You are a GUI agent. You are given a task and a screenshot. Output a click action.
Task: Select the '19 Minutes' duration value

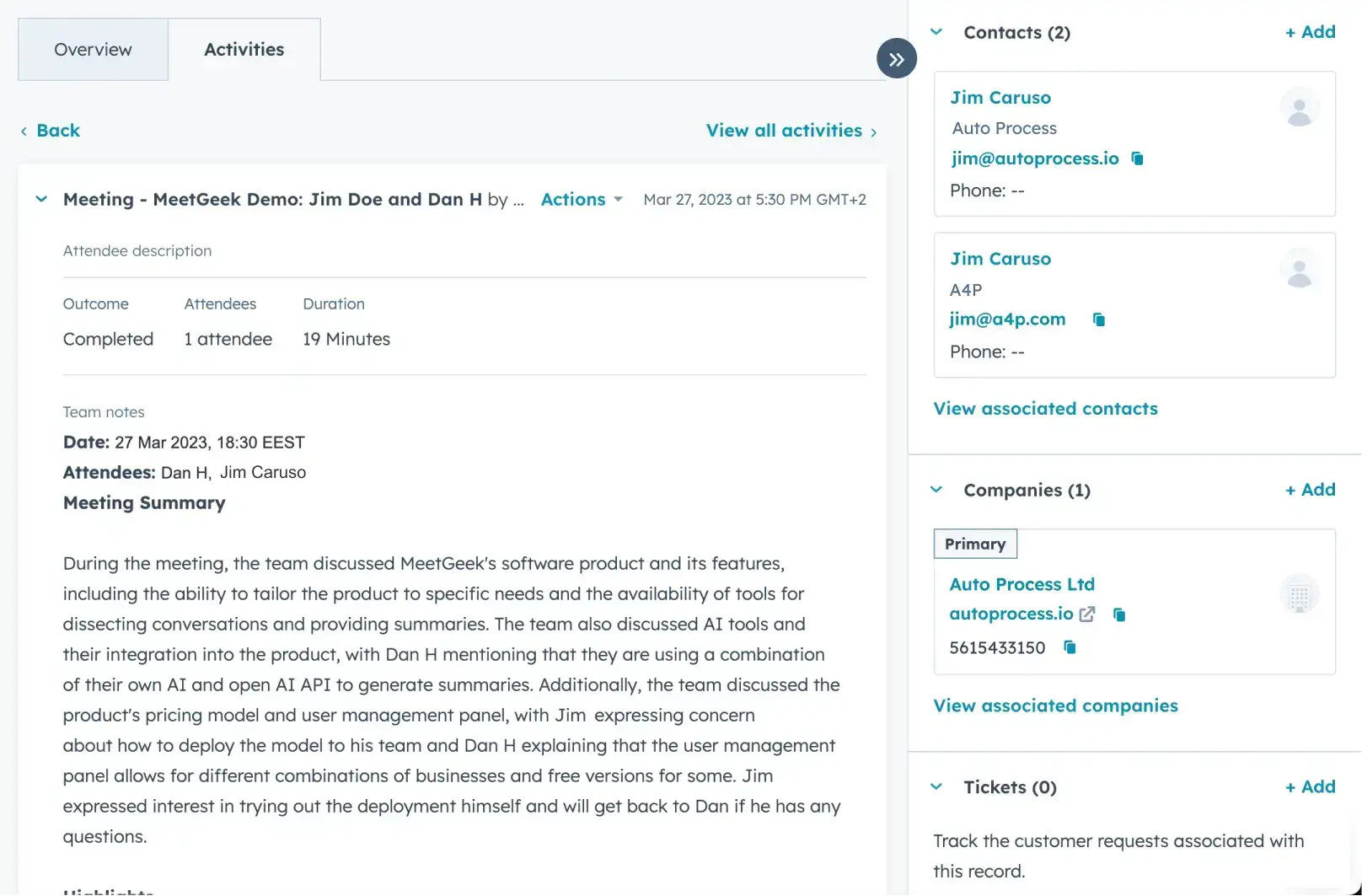[x=346, y=339]
